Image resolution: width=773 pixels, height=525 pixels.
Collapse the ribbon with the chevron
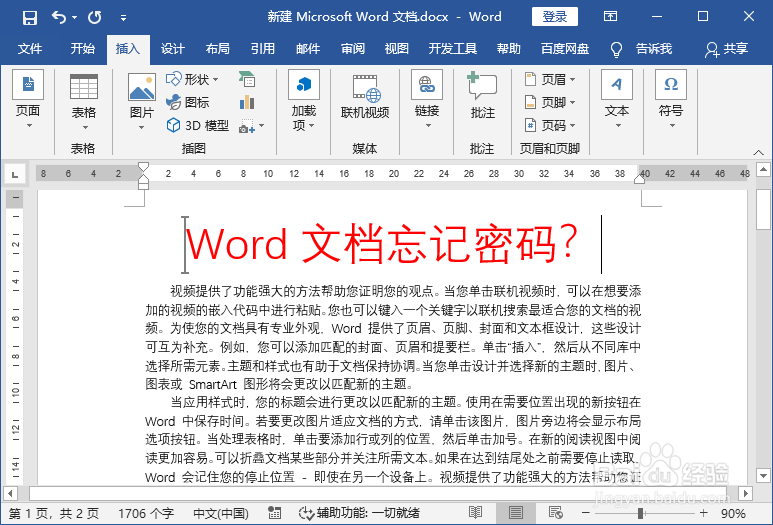[x=758, y=152]
